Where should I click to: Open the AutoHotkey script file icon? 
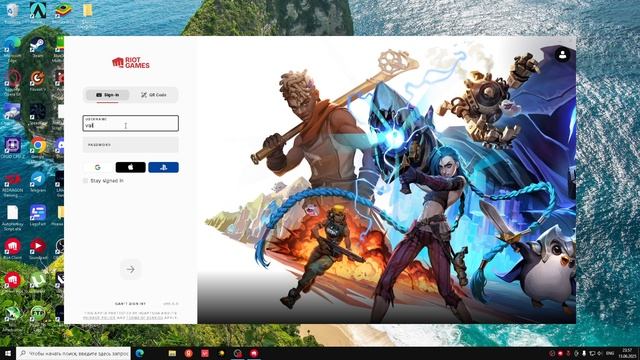(x=12, y=218)
